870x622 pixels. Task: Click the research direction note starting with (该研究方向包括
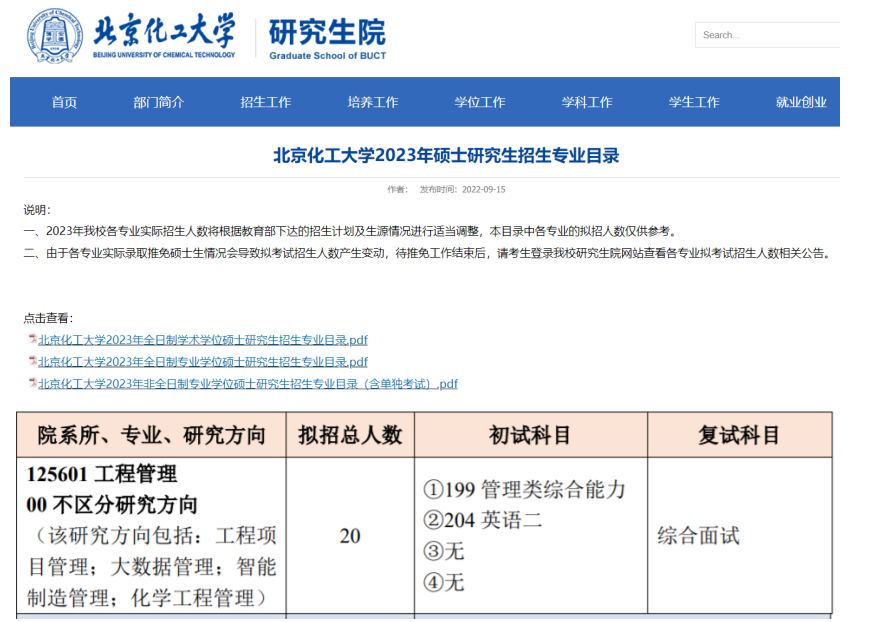pyautogui.click(x=151, y=567)
